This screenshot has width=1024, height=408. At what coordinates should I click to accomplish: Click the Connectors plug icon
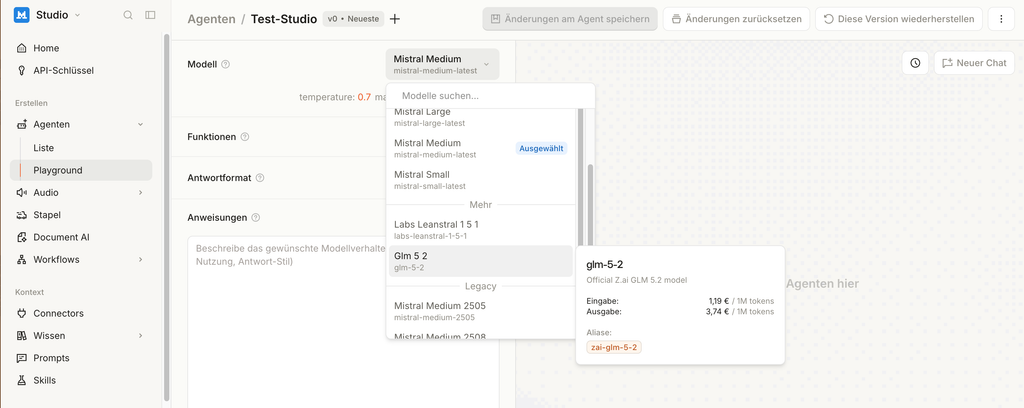click(22, 313)
